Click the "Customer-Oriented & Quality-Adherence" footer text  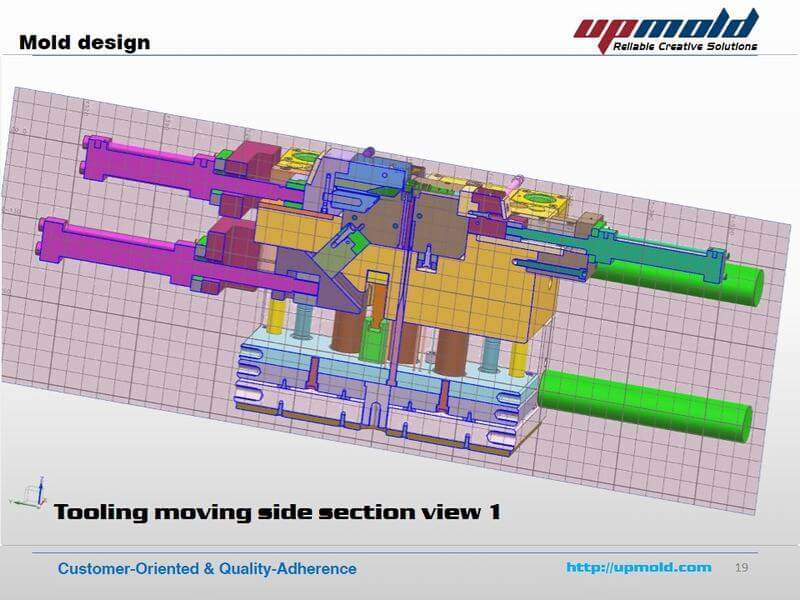tap(207, 568)
